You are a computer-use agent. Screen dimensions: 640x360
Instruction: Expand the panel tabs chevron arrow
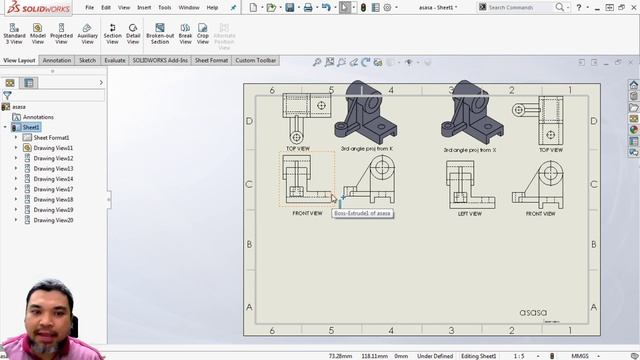[x=101, y=83]
